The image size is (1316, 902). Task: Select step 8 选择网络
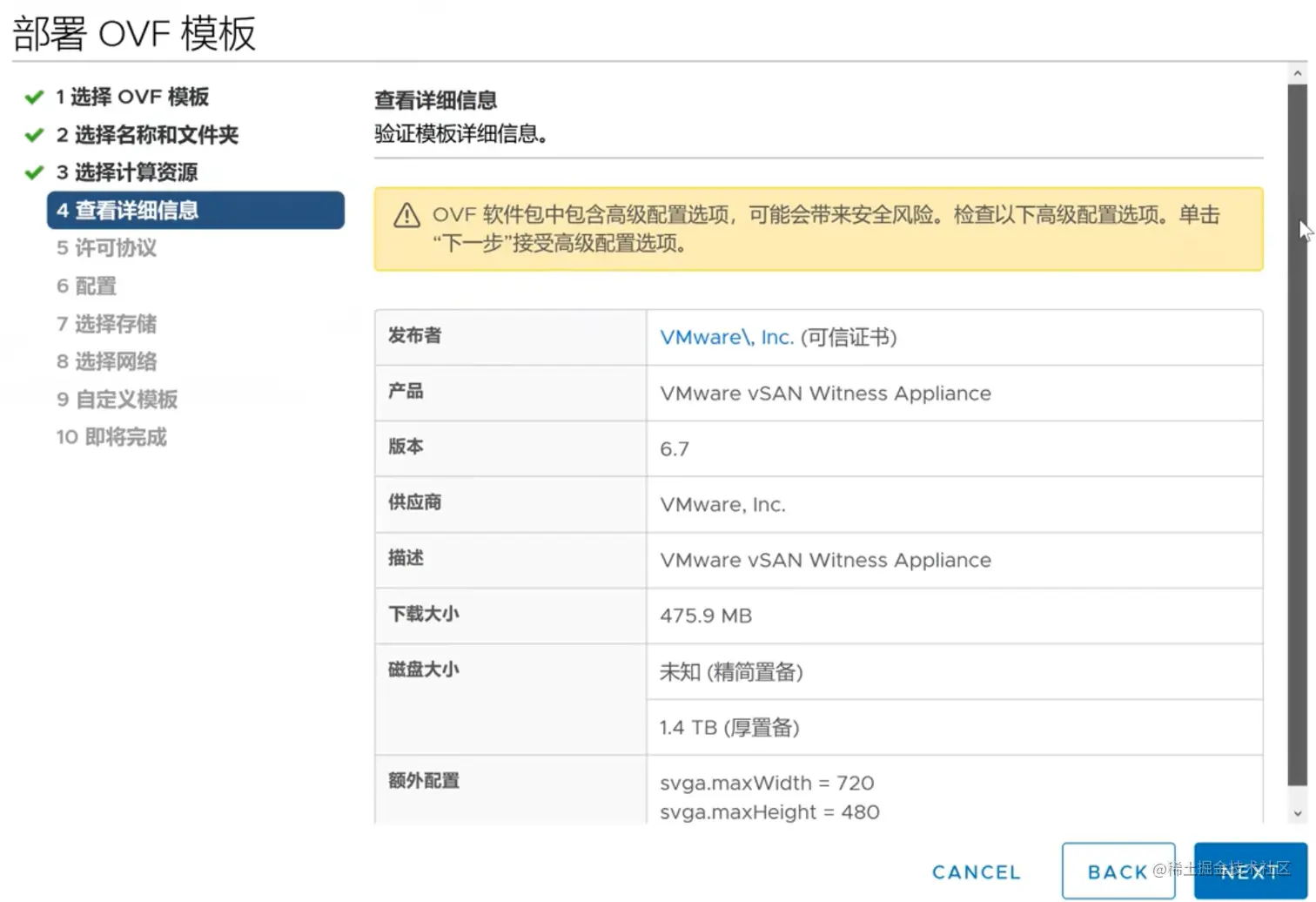point(106,361)
